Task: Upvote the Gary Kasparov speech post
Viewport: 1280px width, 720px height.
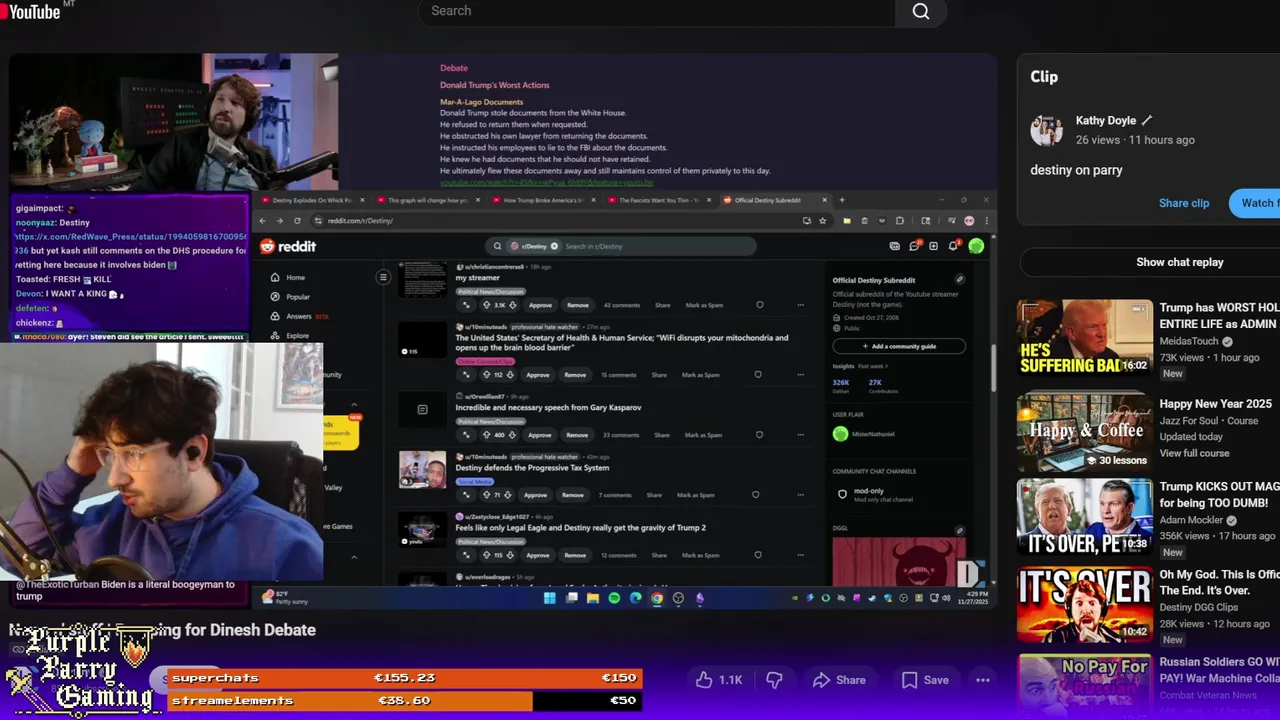Action: (x=486, y=435)
